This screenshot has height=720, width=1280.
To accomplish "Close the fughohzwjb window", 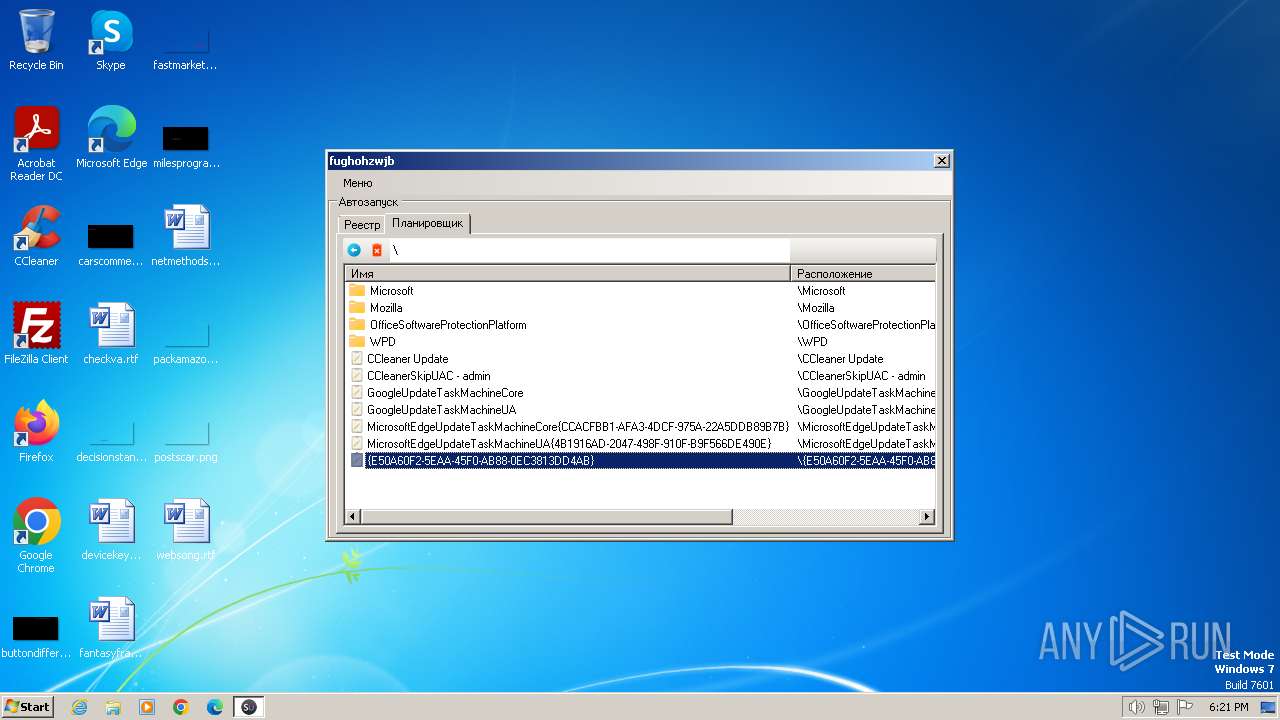I will 941,161.
